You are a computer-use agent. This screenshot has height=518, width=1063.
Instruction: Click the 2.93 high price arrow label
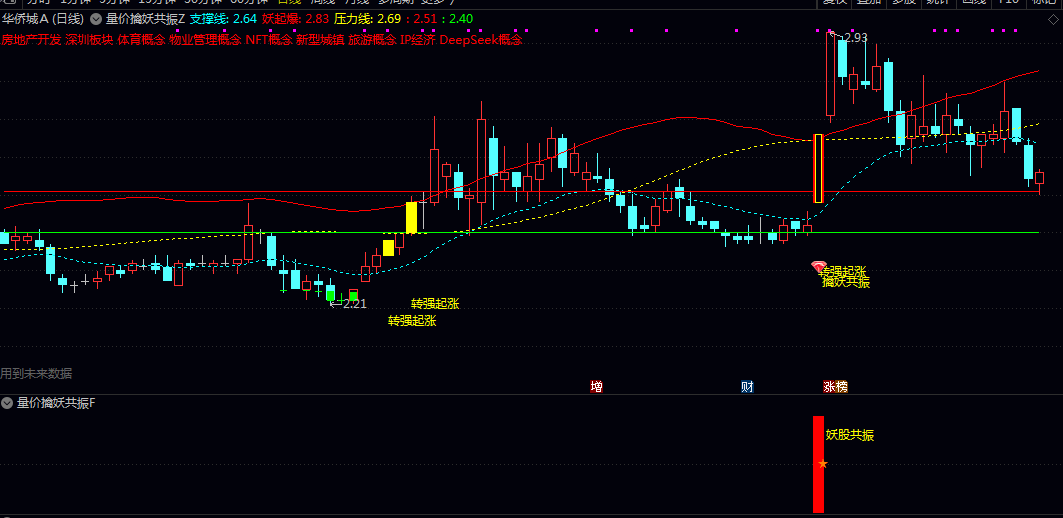pos(854,38)
